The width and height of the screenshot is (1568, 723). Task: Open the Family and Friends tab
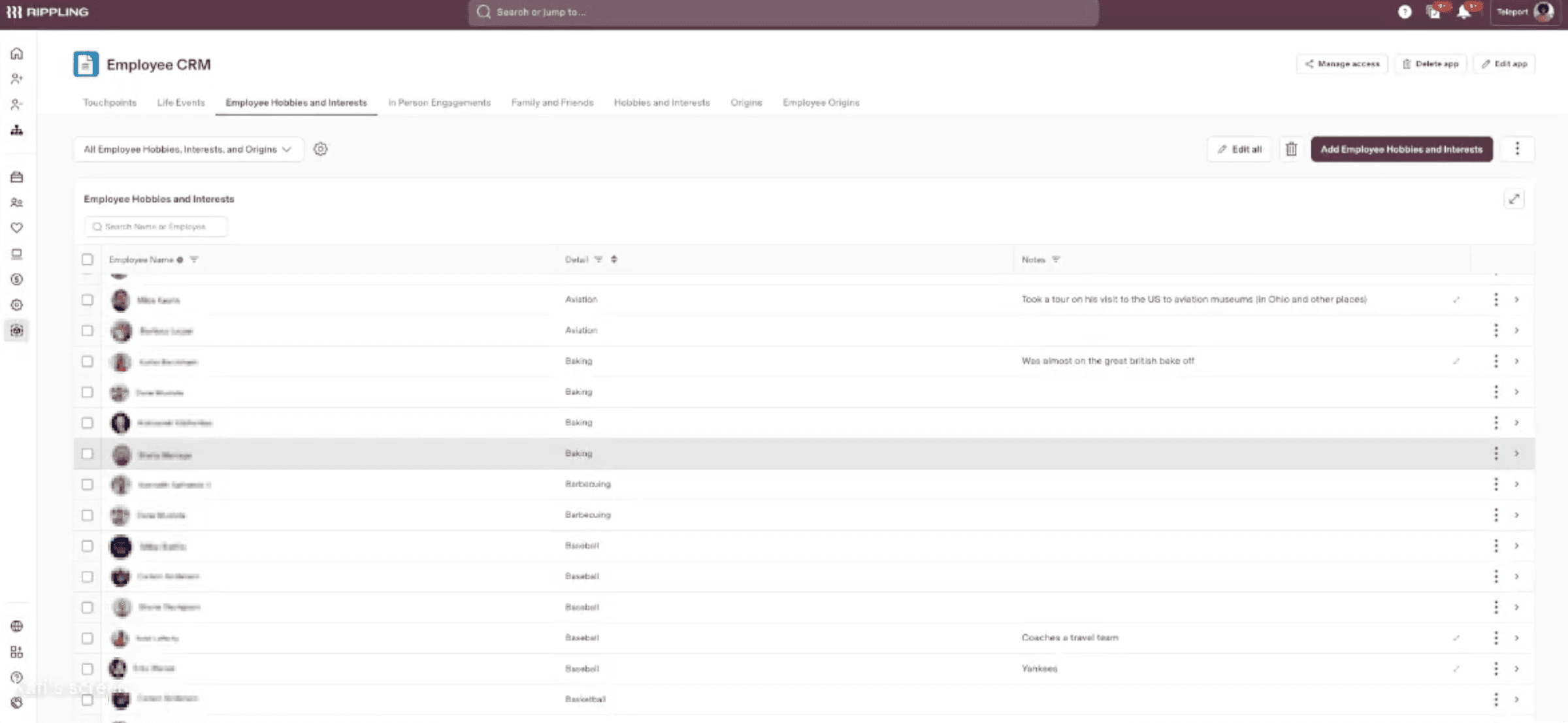click(552, 103)
